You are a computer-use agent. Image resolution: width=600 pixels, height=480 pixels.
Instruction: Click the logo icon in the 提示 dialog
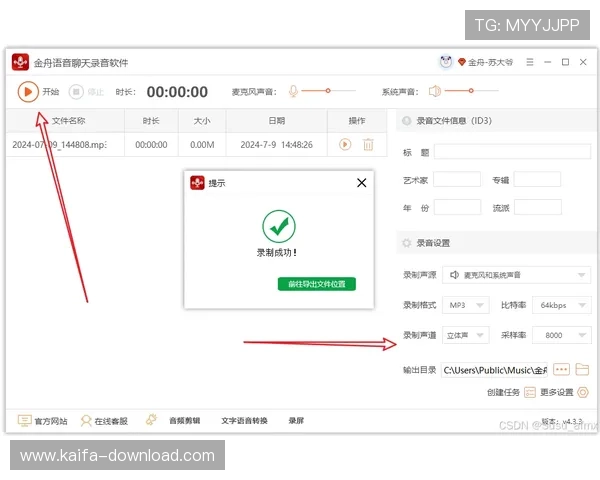(197, 183)
